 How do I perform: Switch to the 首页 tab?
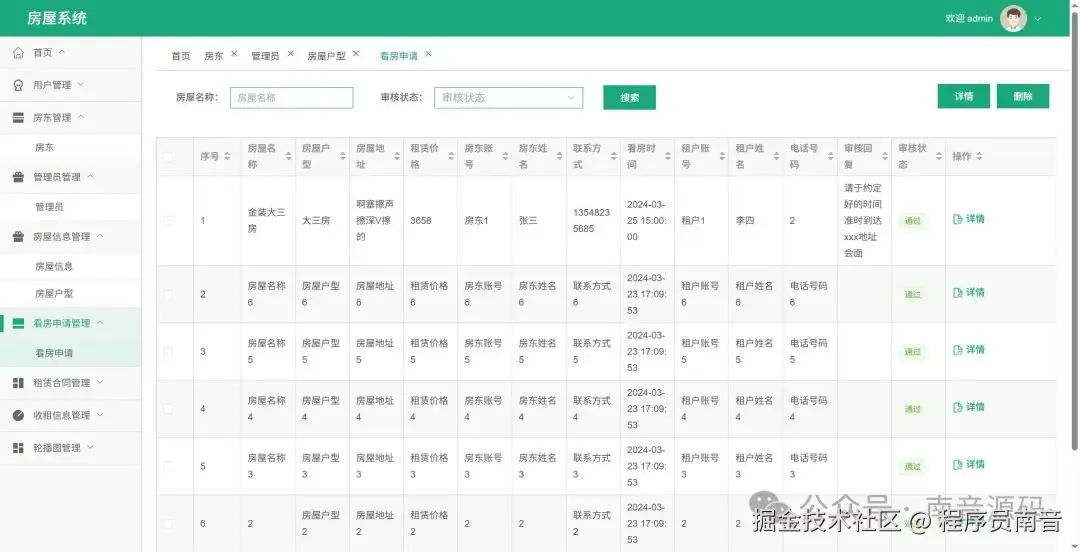pos(180,57)
